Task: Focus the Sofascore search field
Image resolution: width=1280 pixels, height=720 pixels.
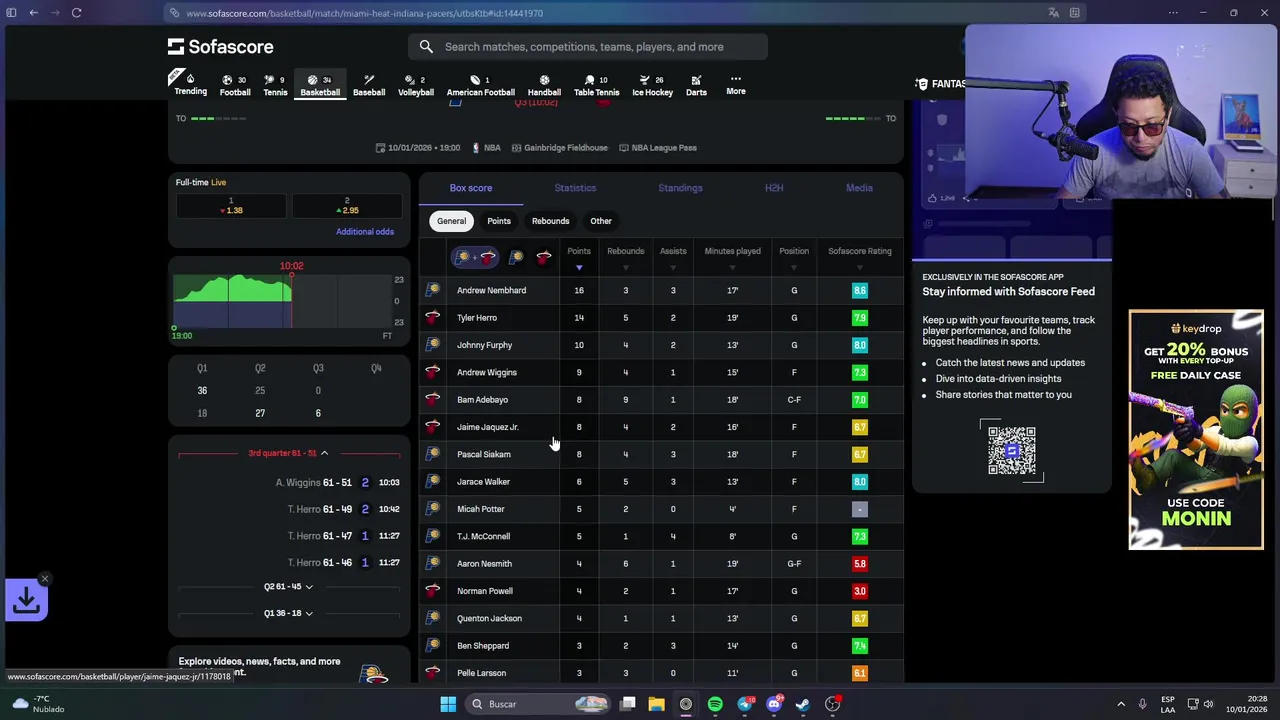Action: (x=588, y=46)
